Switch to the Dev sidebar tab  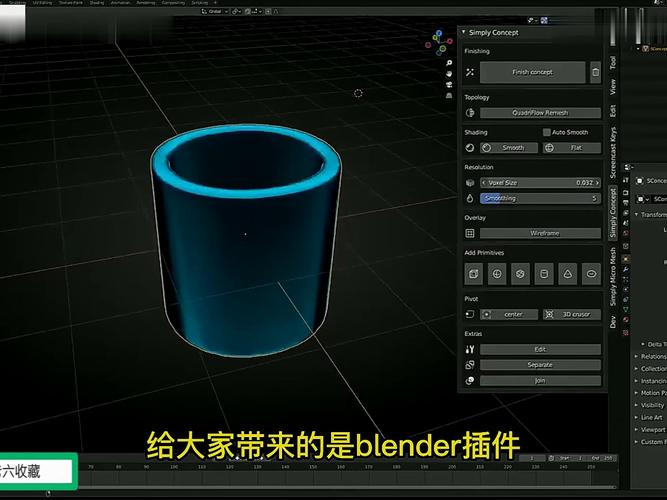coord(613,322)
